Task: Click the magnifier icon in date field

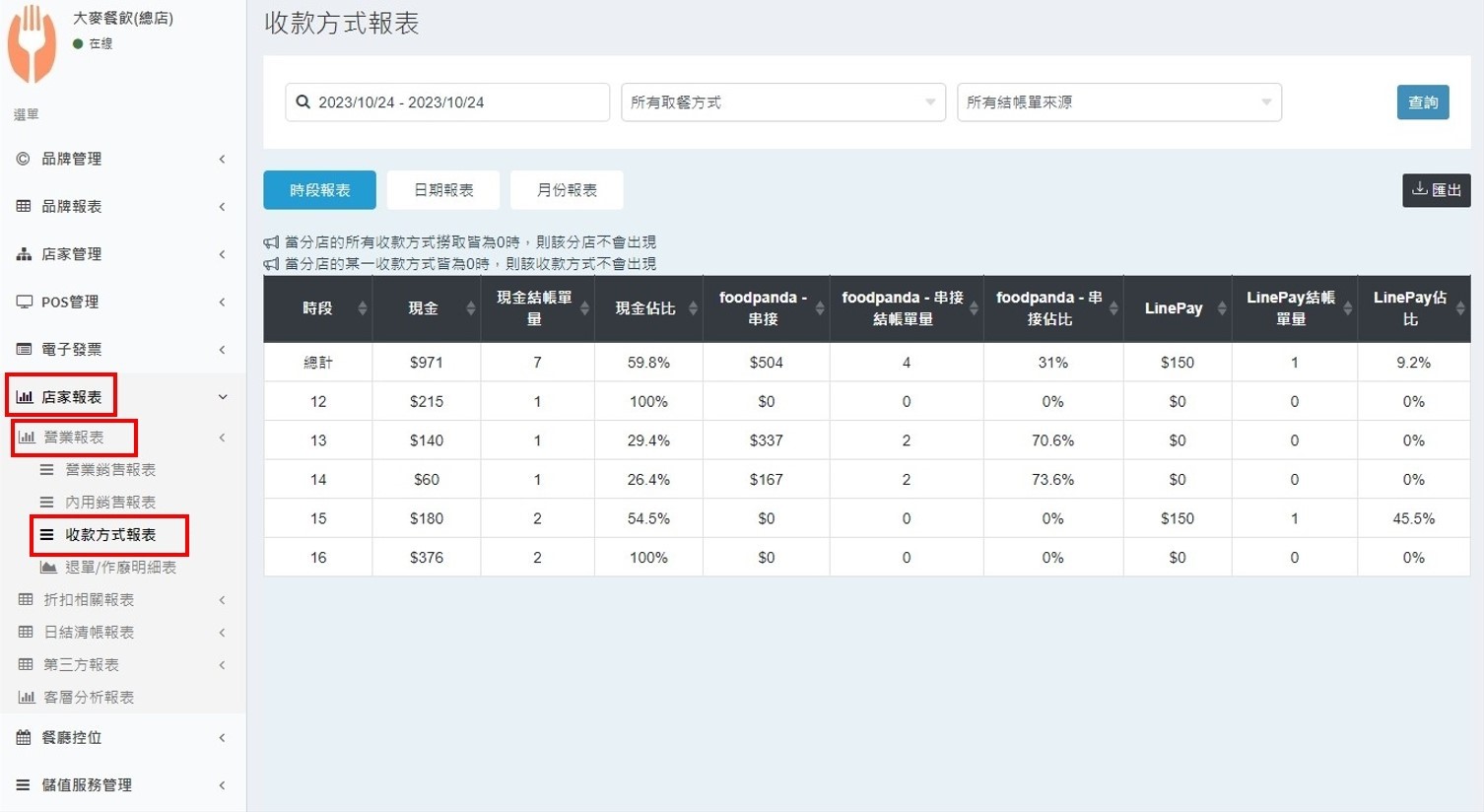Action: (x=304, y=102)
